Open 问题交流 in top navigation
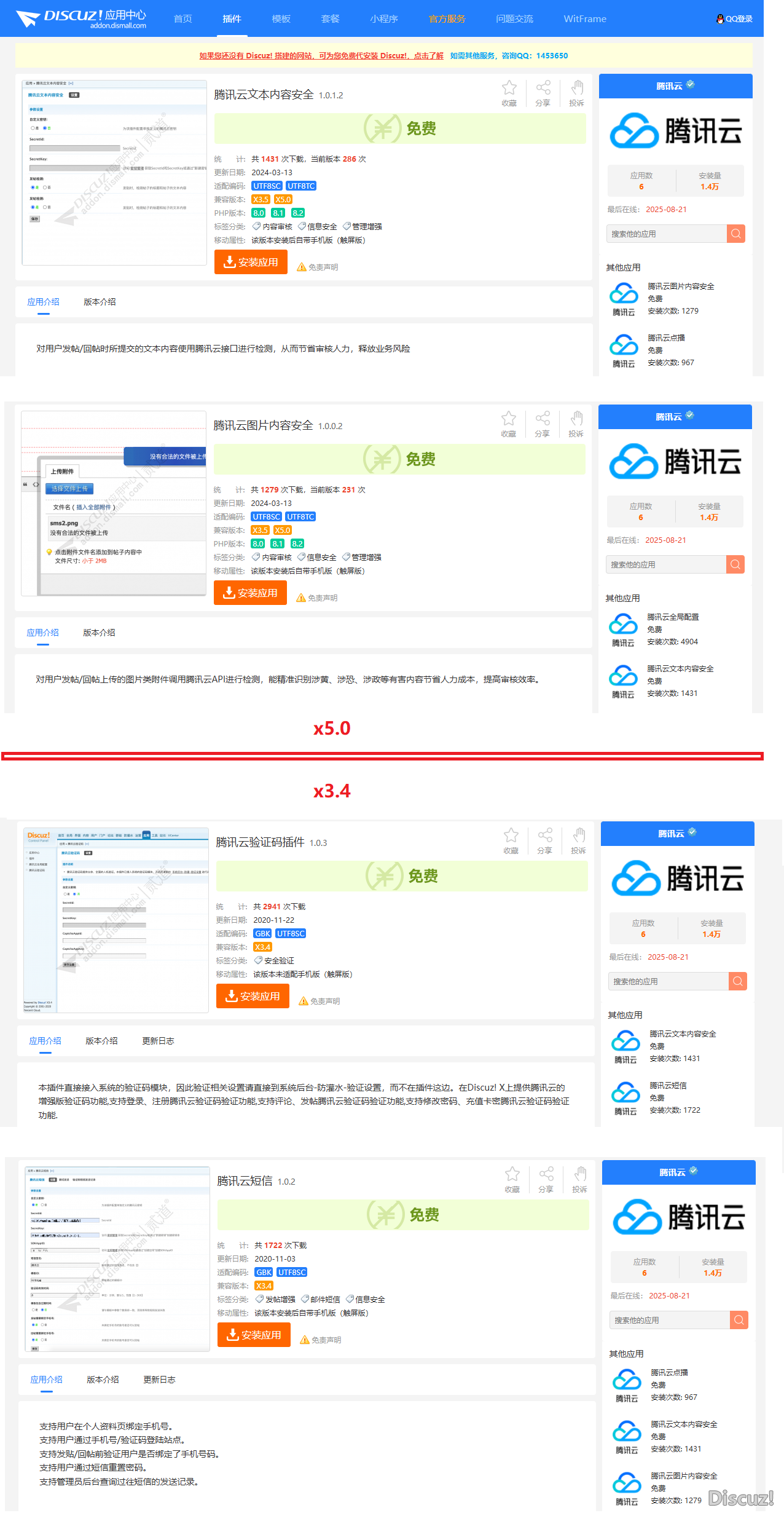This screenshot has width=784, height=1513. [x=514, y=19]
